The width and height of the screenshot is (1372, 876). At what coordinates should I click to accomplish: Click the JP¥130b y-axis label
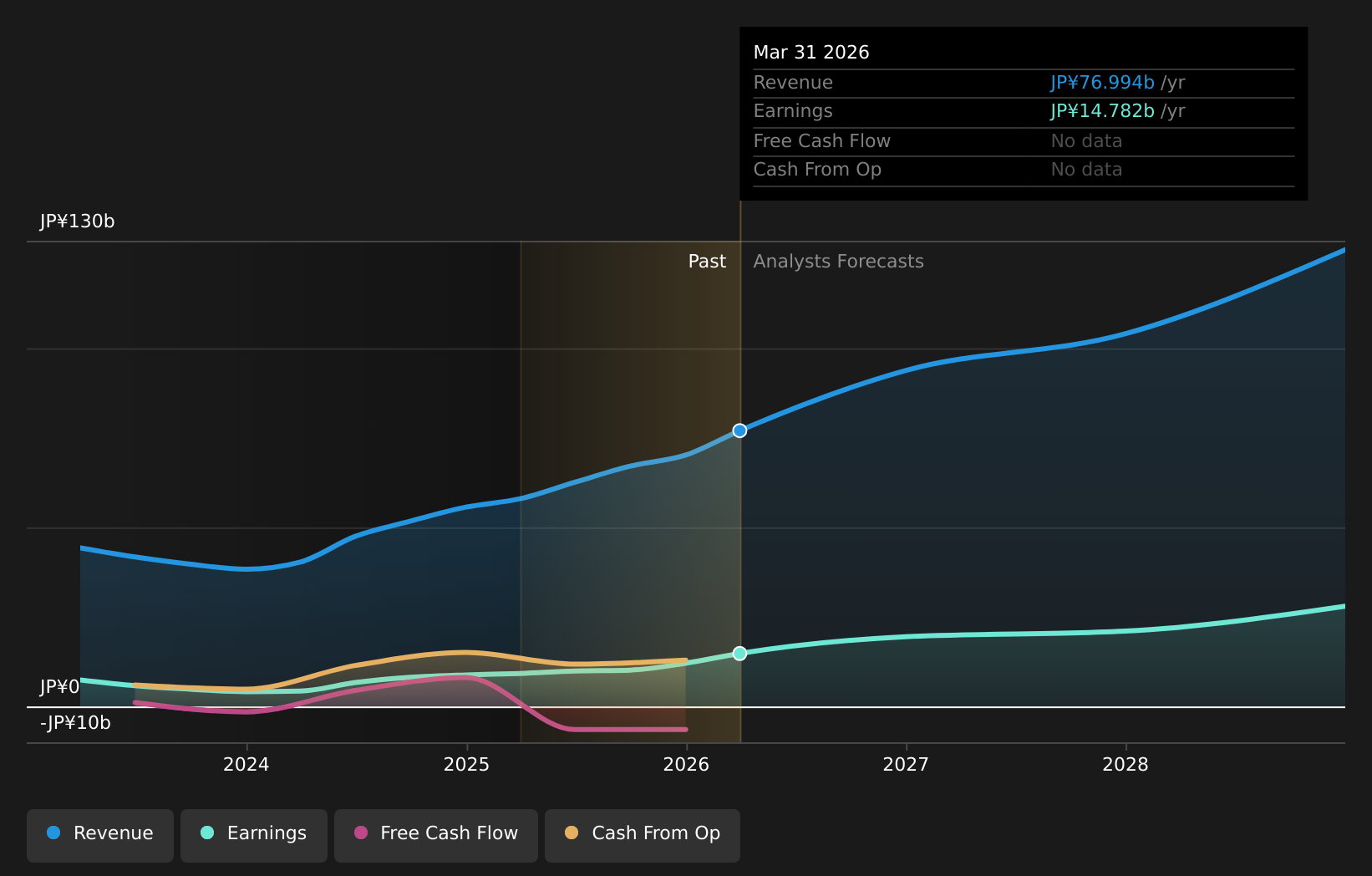[77, 222]
